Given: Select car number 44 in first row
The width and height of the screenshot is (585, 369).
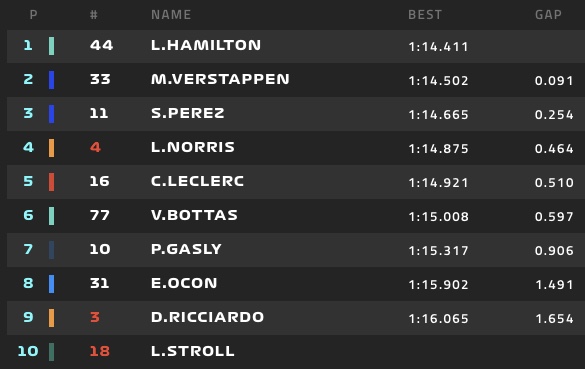Looking at the screenshot, I should pyautogui.click(x=101, y=45).
